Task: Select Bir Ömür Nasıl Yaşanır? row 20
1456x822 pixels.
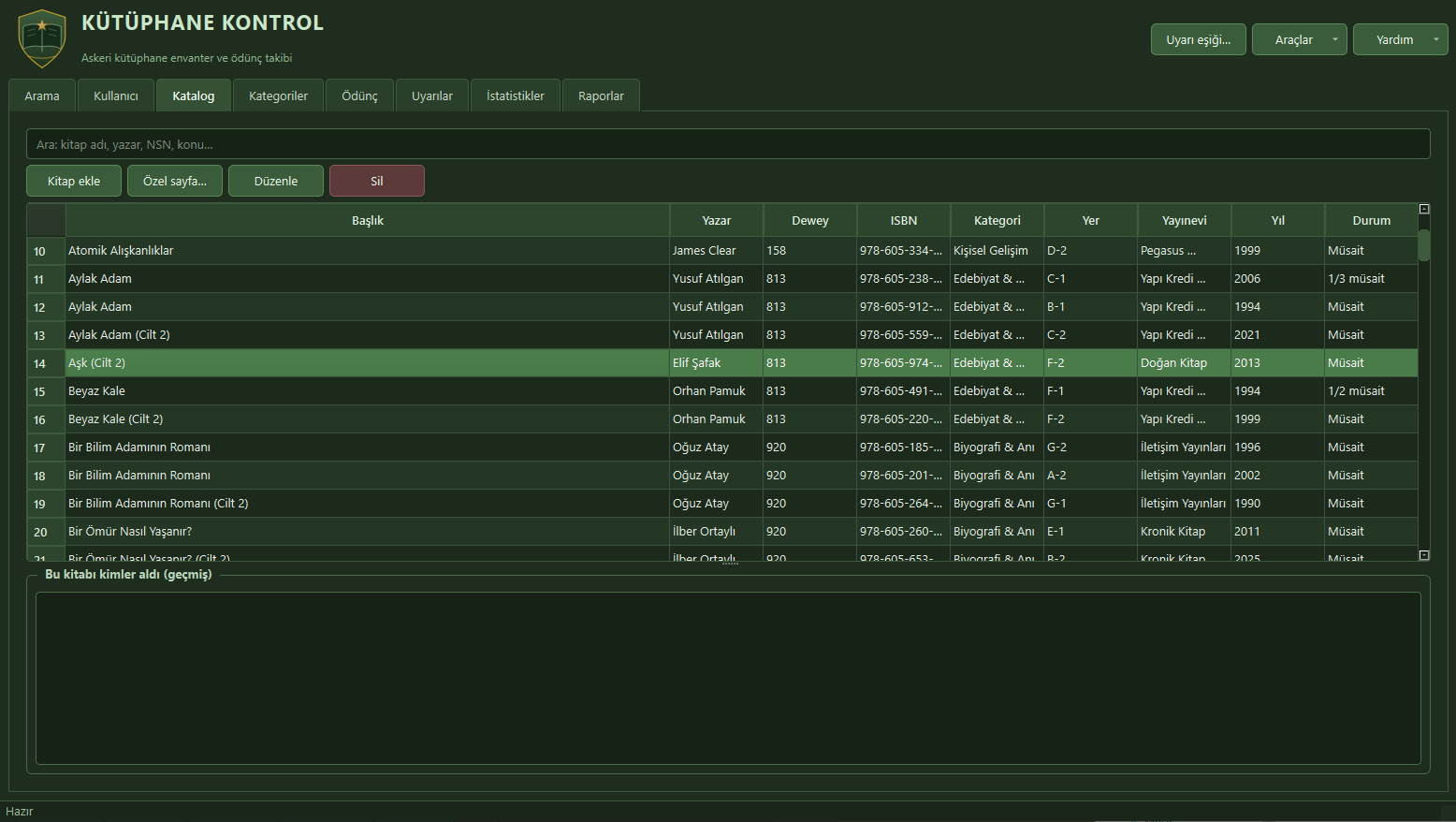Action: point(722,531)
